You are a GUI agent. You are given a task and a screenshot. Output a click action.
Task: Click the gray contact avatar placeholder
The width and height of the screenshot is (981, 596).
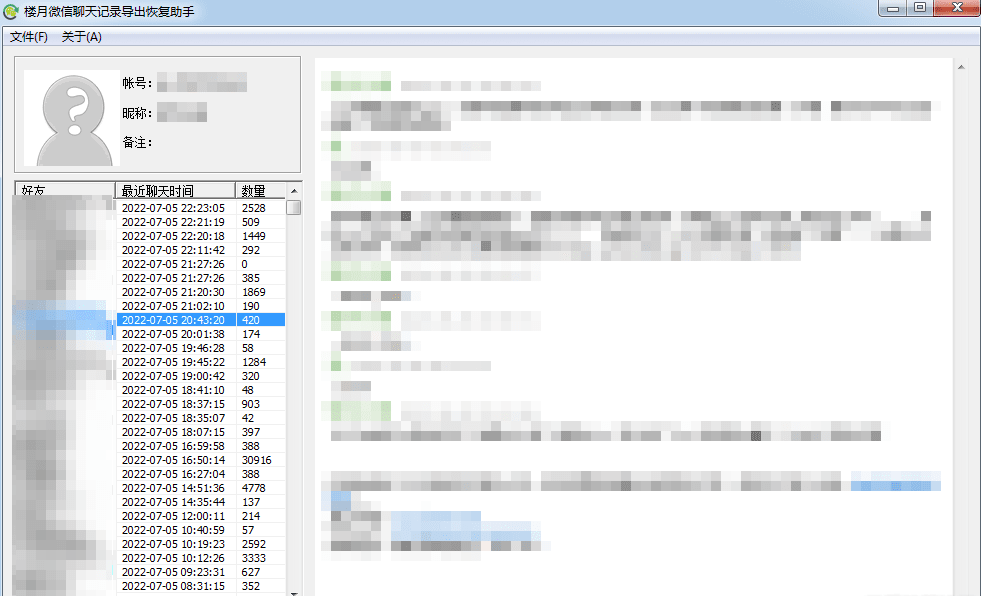(72, 117)
